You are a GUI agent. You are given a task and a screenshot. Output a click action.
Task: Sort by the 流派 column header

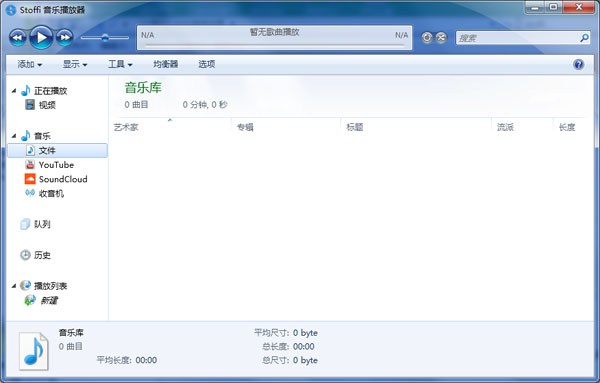(x=505, y=127)
